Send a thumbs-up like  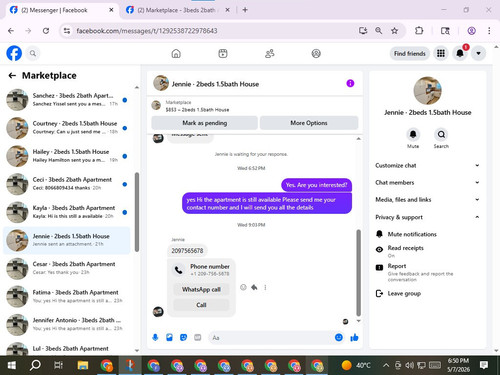354,338
